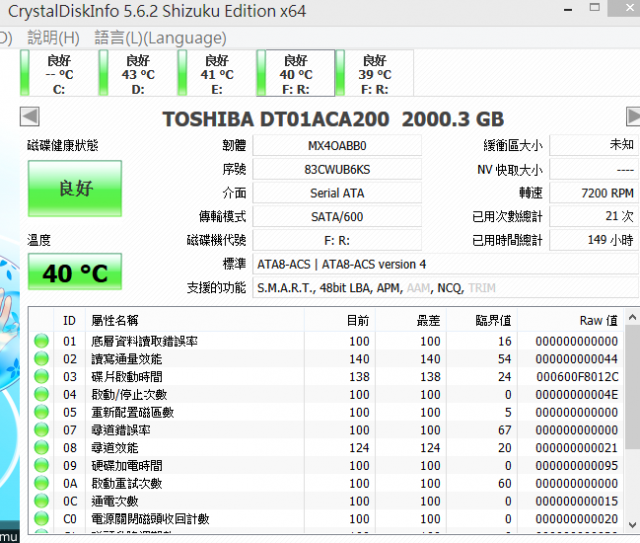Click the 臨界值 column header
Screen dimensions: 640x543
(482, 320)
